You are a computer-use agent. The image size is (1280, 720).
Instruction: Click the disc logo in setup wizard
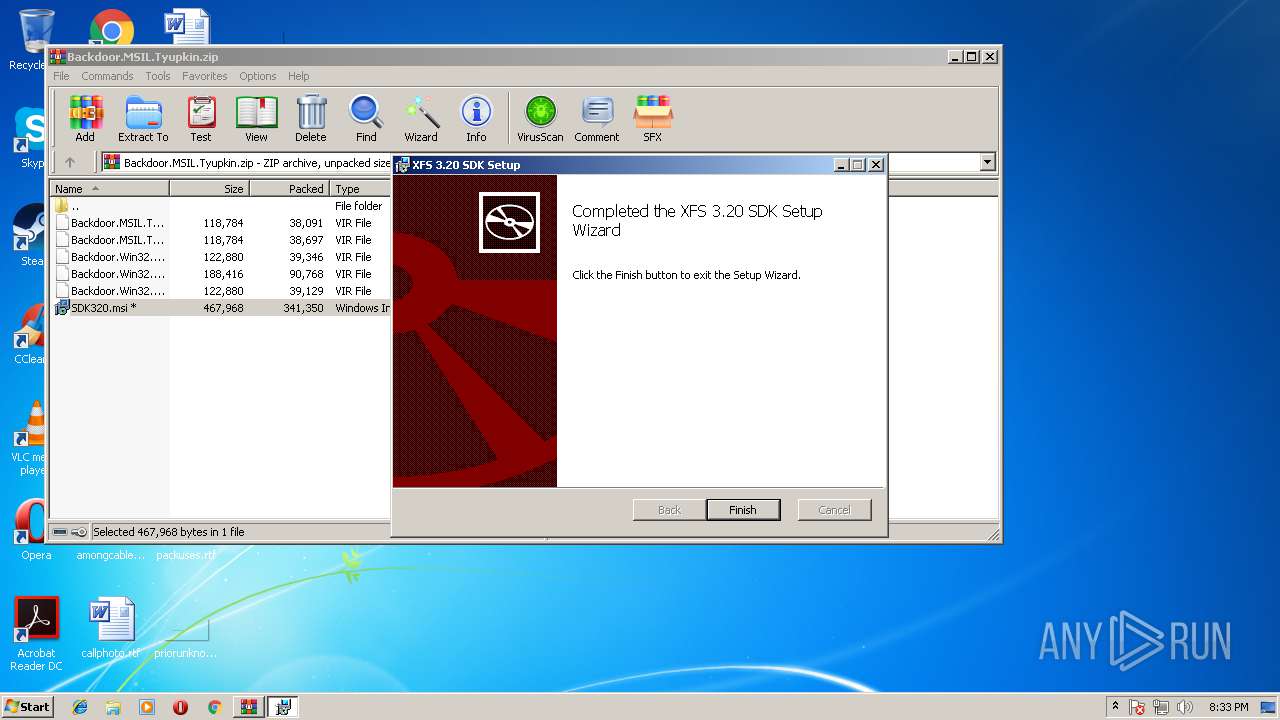click(509, 222)
